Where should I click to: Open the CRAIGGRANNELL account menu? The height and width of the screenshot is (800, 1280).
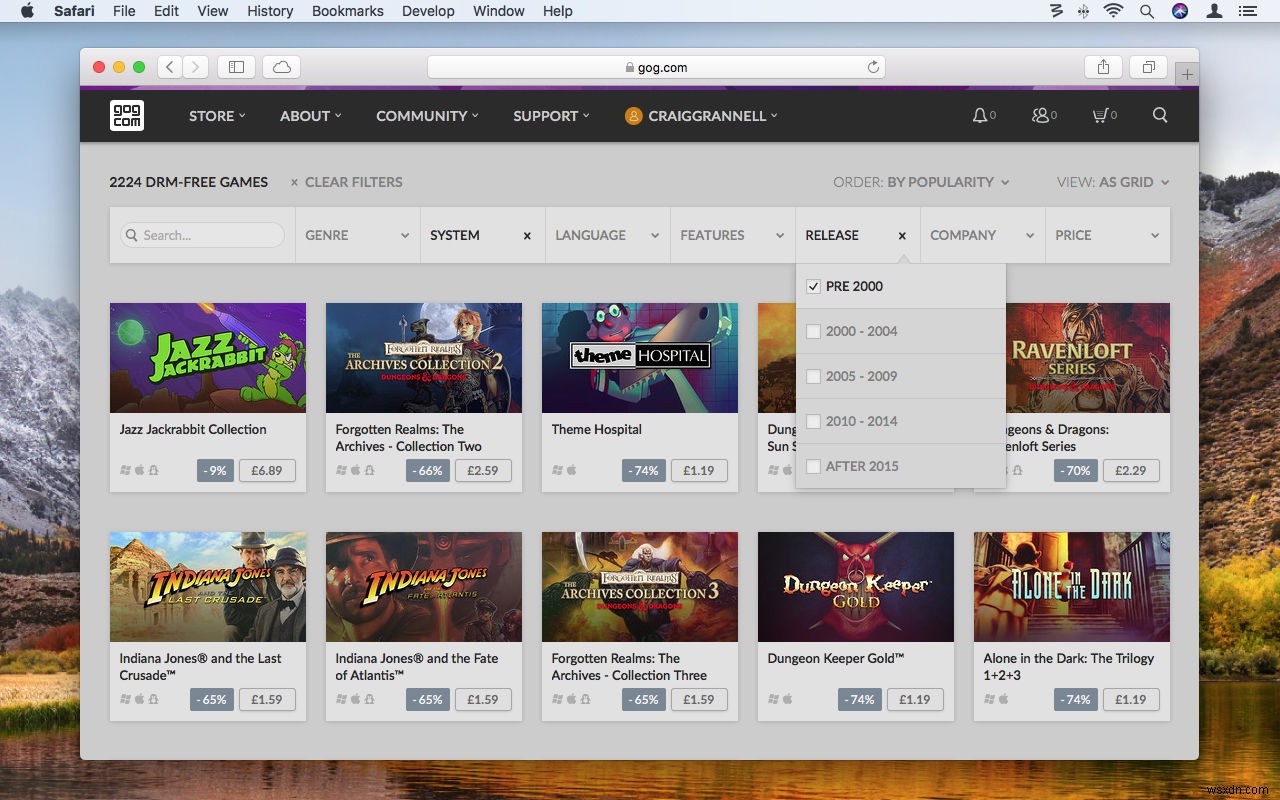700,115
